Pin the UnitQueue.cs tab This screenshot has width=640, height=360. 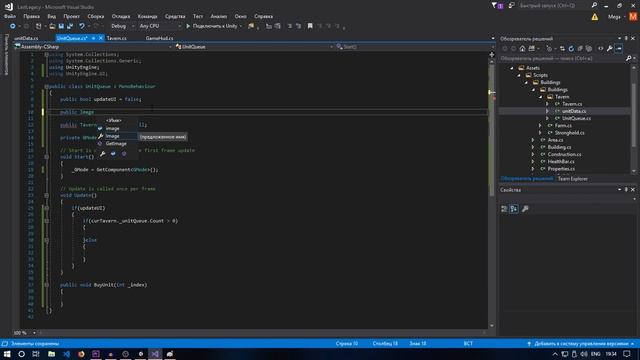click(93, 38)
